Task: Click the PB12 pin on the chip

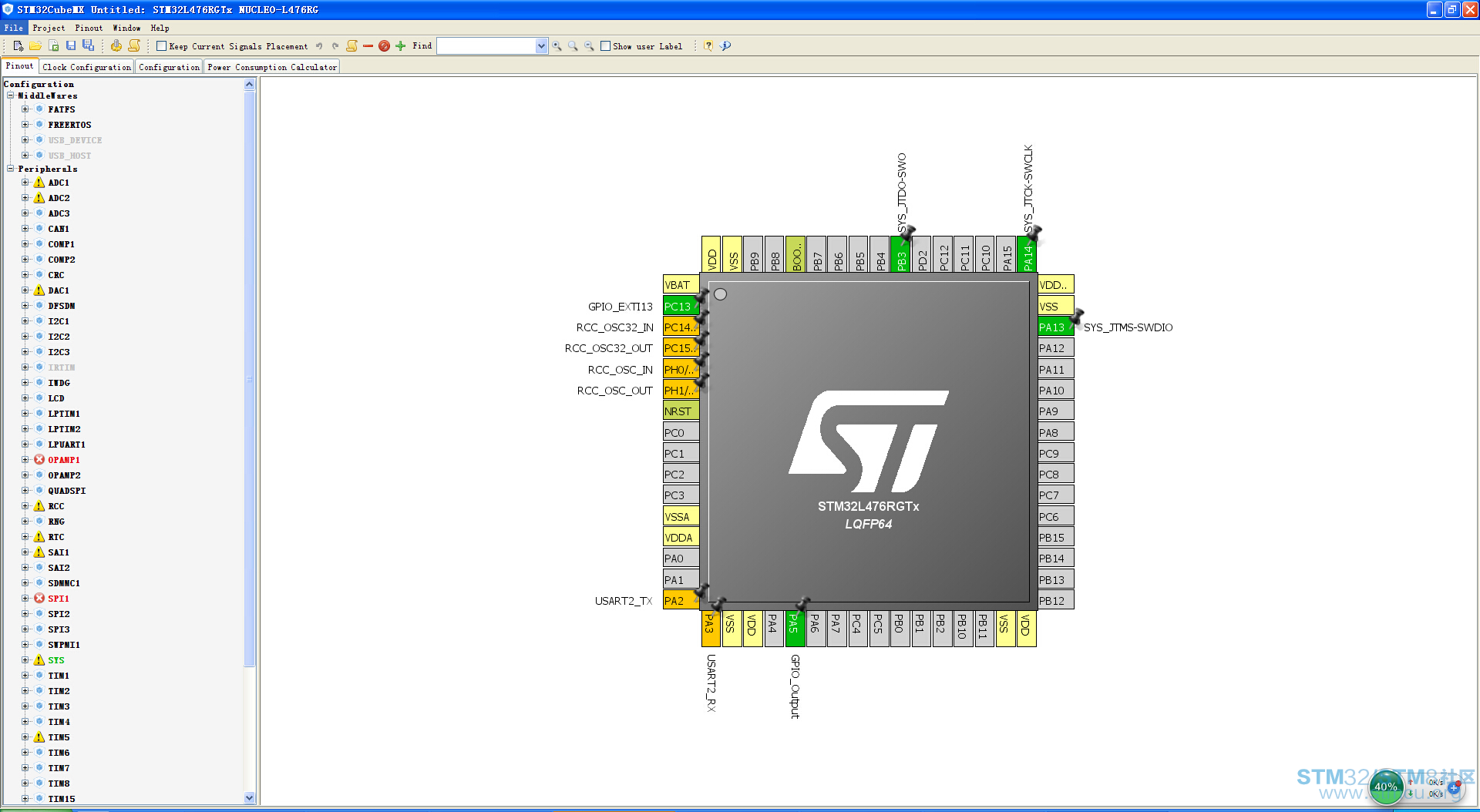Action: tap(1056, 601)
